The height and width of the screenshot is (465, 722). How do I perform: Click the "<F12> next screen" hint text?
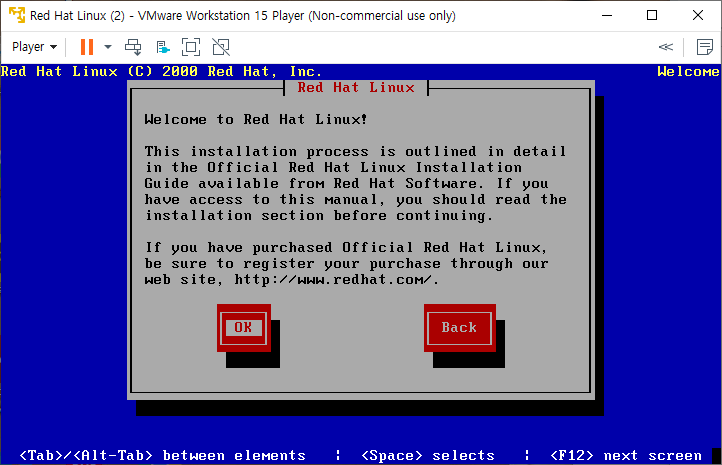[x=626, y=456]
